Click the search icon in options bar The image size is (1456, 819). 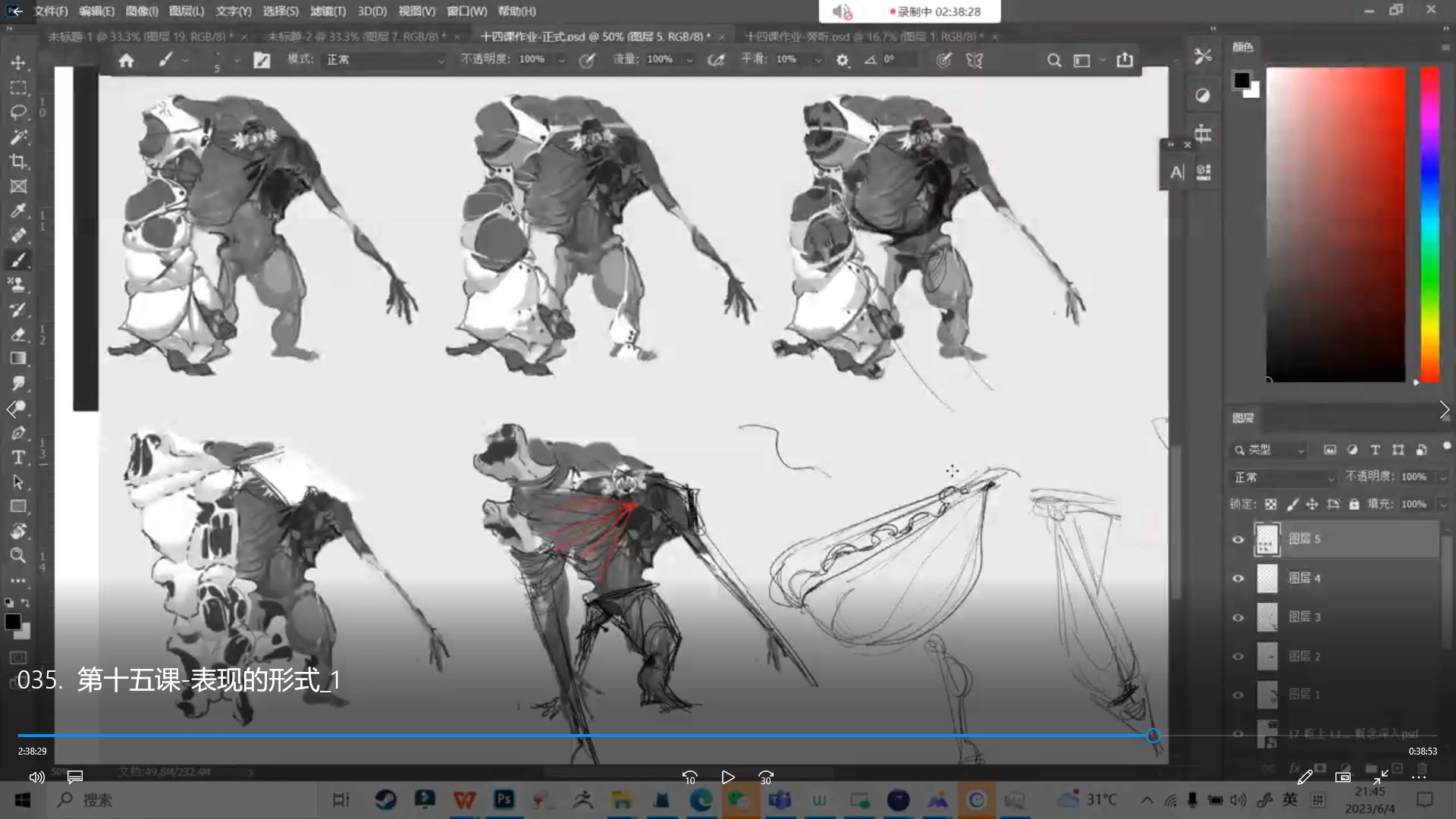(x=1054, y=60)
